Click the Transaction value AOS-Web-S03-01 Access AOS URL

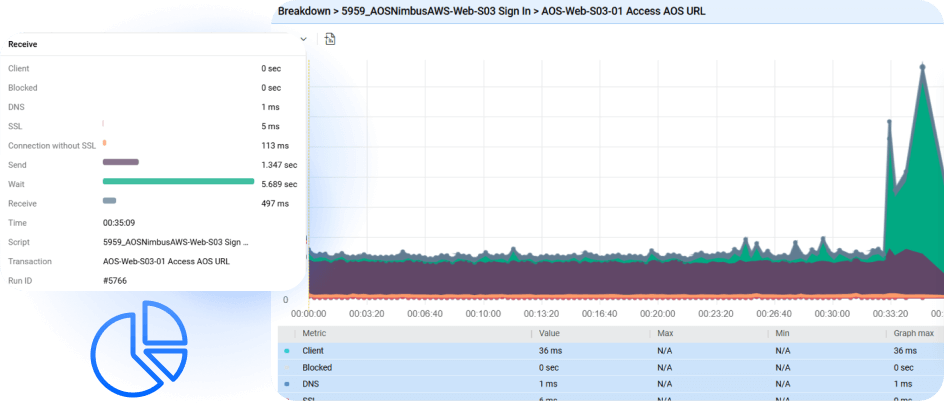pos(166,261)
